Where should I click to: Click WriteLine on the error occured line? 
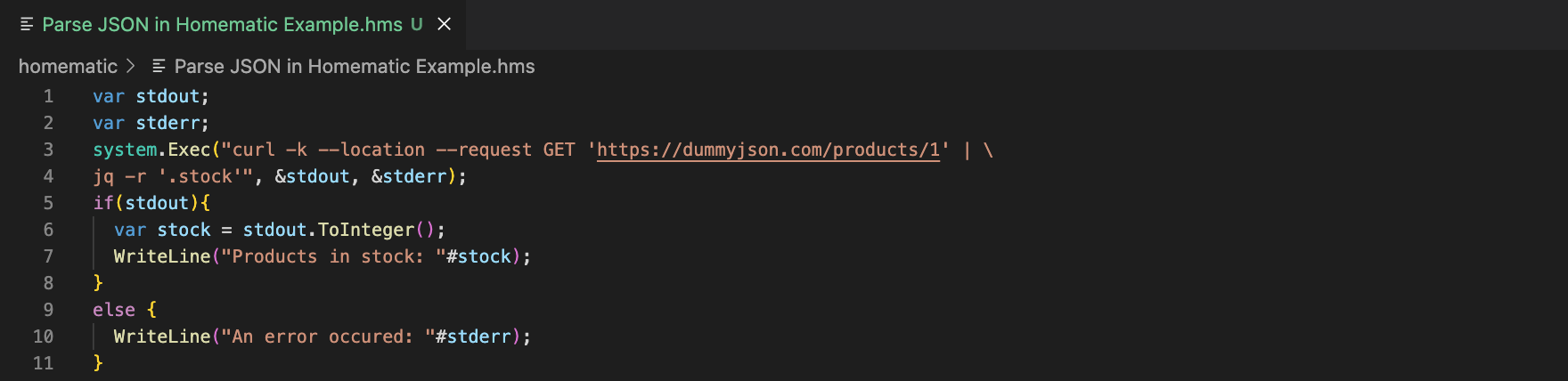click(161, 336)
